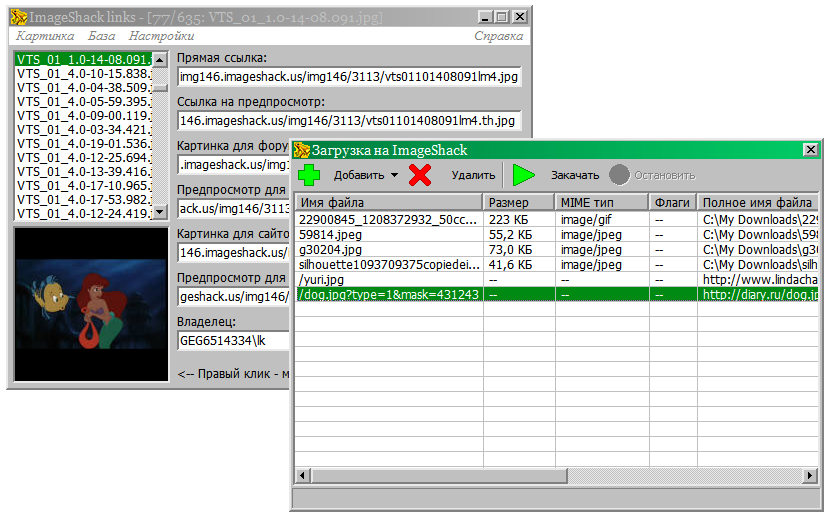Select VTS_01_4.0-12-25.694 in the list
Screen dimensions: 830x517
(84, 158)
